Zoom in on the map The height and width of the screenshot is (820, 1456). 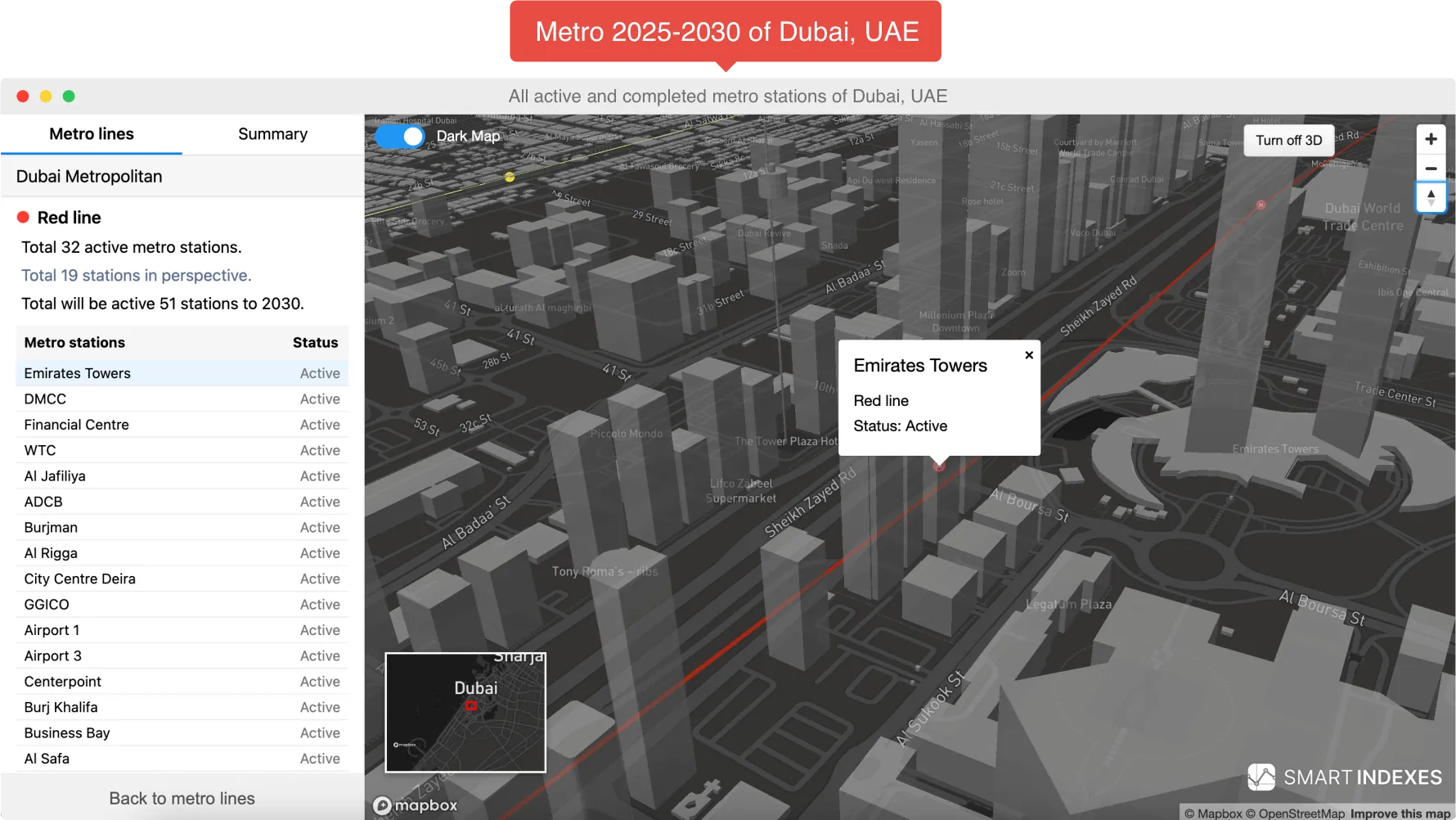(1431, 139)
